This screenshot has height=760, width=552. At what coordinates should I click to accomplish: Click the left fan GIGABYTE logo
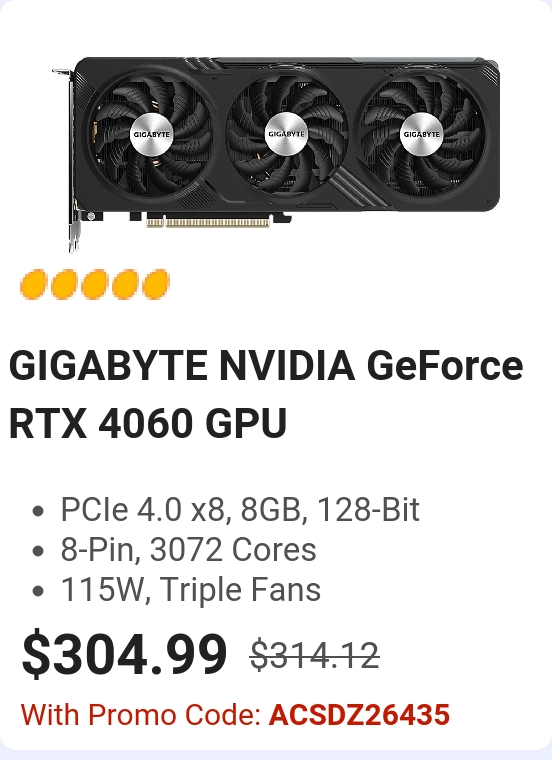(152, 134)
